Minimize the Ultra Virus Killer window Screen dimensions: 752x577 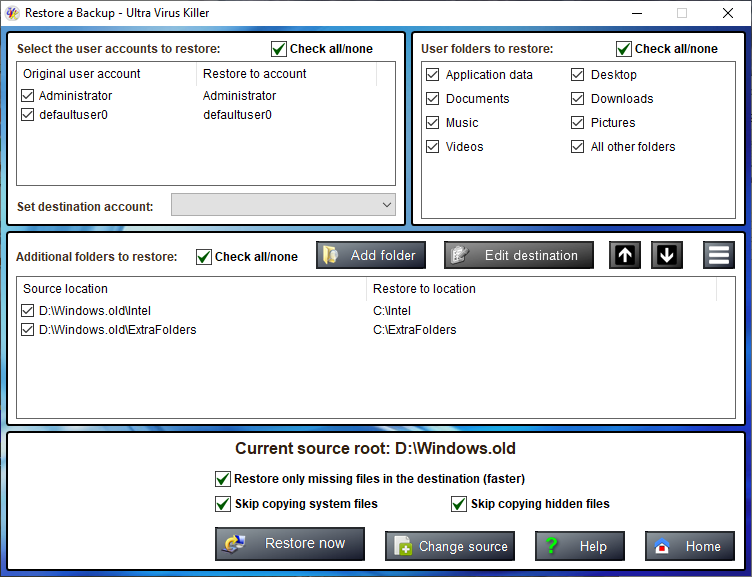tap(637, 13)
